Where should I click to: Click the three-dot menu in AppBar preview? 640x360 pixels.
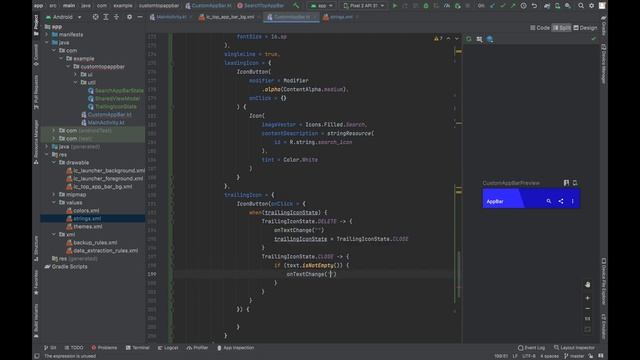click(573, 201)
